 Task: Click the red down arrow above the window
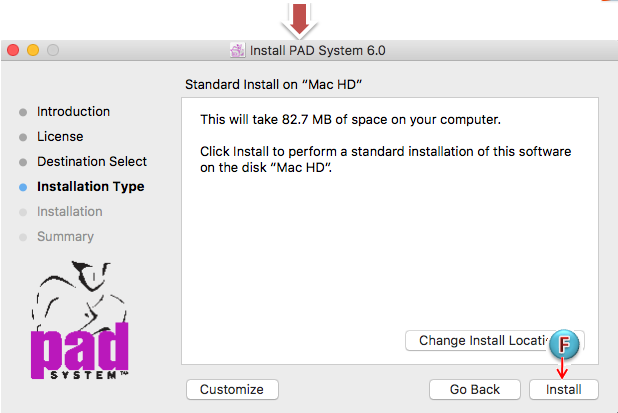[x=299, y=17]
